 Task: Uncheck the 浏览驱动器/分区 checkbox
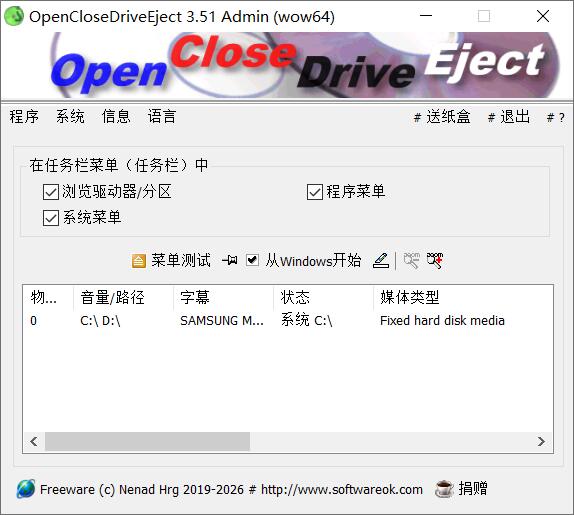point(51,192)
